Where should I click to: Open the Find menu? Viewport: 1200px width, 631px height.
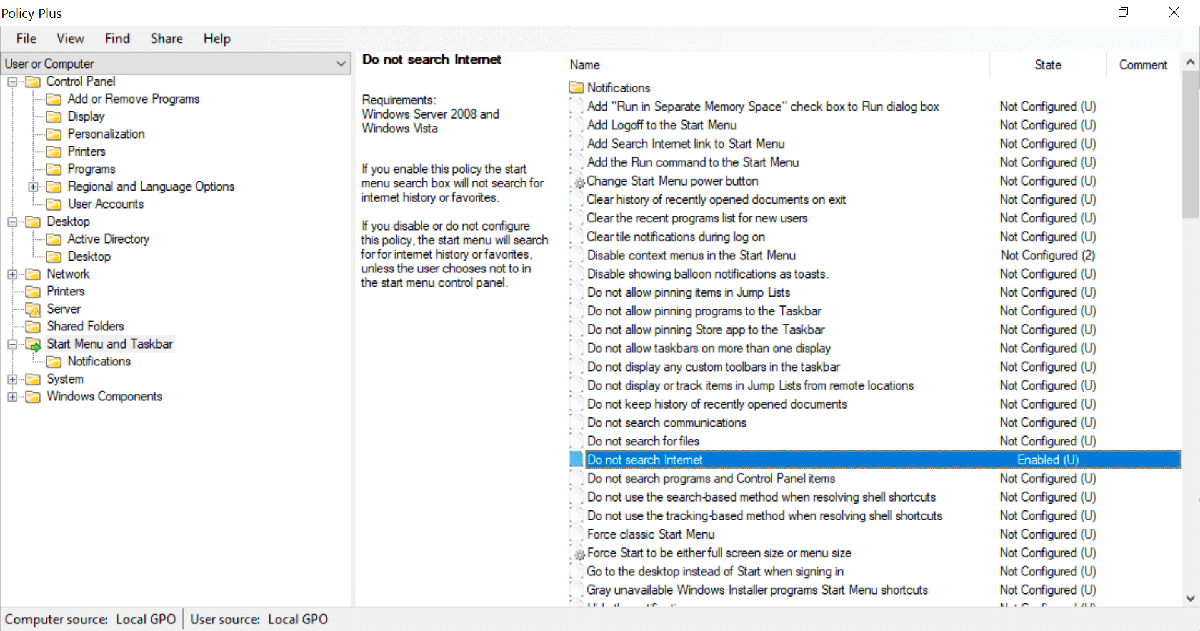[x=117, y=38]
